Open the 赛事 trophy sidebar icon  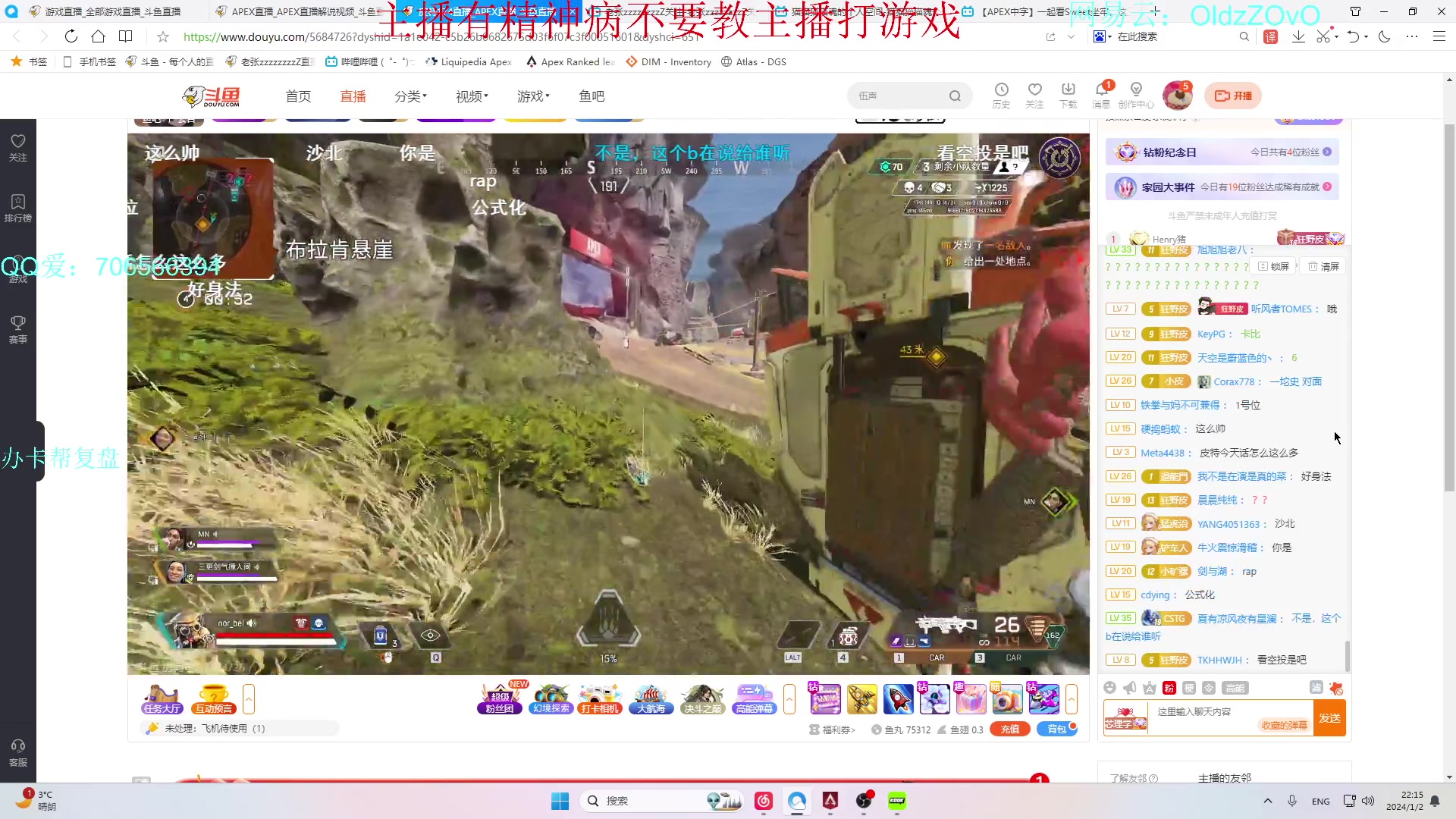pyautogui.click(x=17, y=329)
